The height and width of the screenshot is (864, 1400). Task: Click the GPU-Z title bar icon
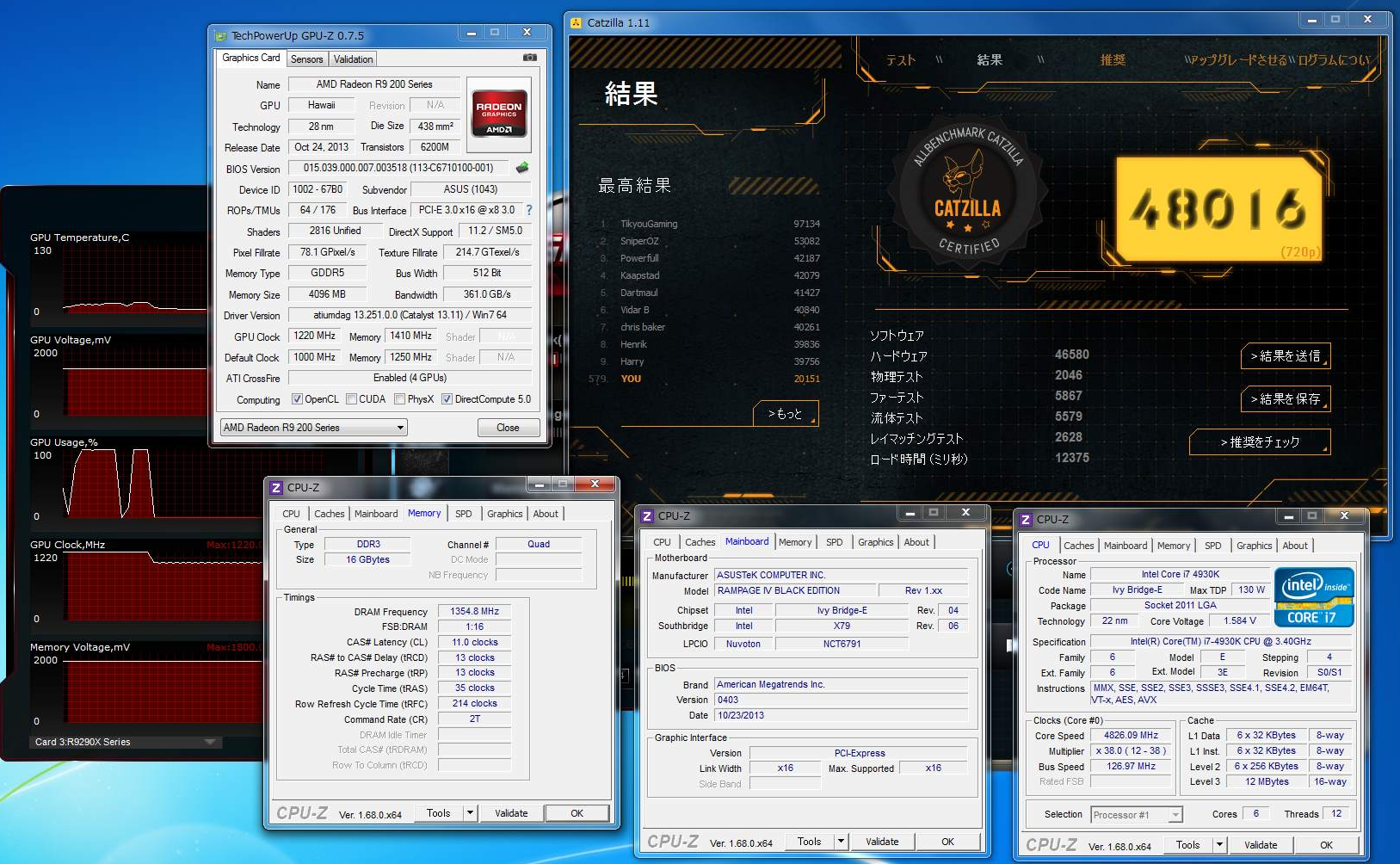point(220,36)
